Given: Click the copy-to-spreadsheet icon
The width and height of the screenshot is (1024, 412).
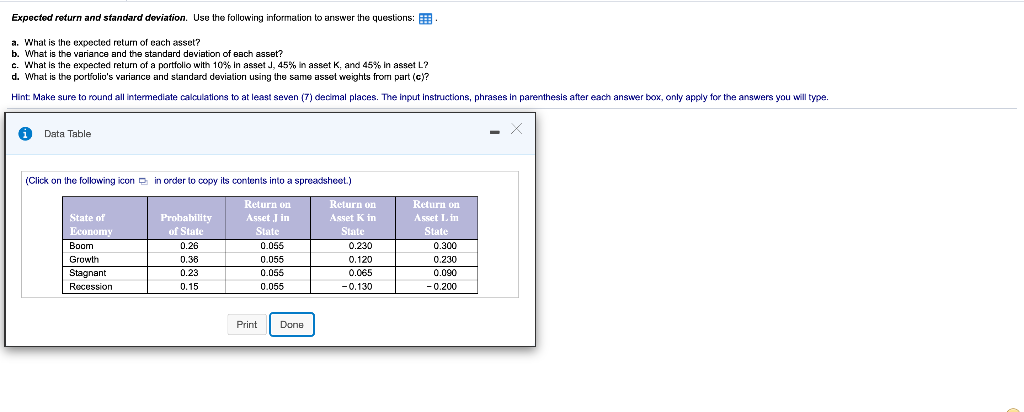Looking at the screenshot, I should [x=144, y=182].
